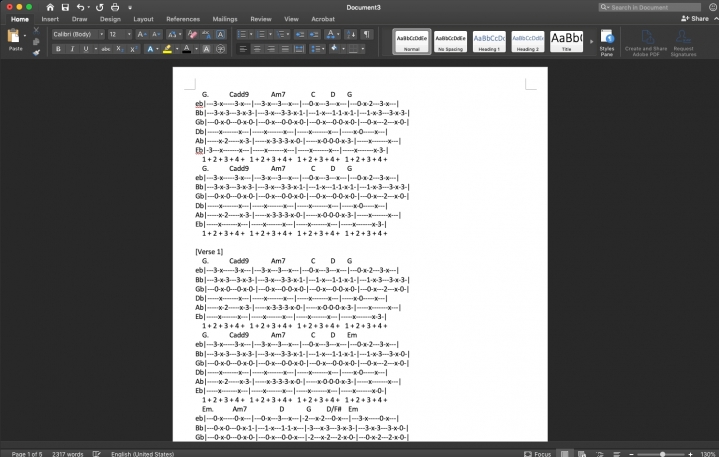This screenshot has width=720, height=457.
Task: Increase paragraph indent
Action: (x=314, y=34)
